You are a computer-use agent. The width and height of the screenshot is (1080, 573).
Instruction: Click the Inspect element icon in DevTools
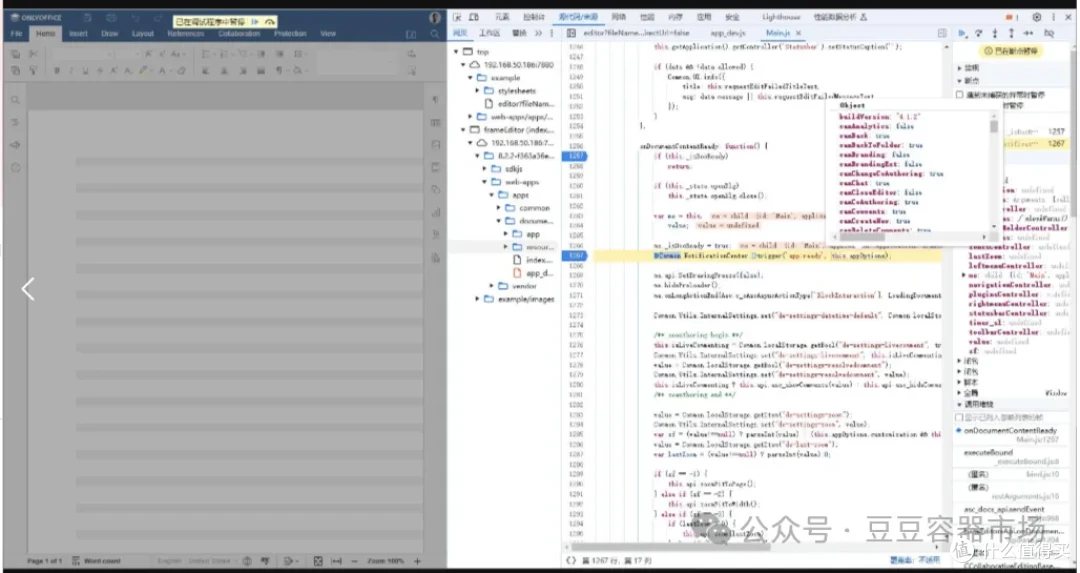pyautogui.click(x=456, y=17)
